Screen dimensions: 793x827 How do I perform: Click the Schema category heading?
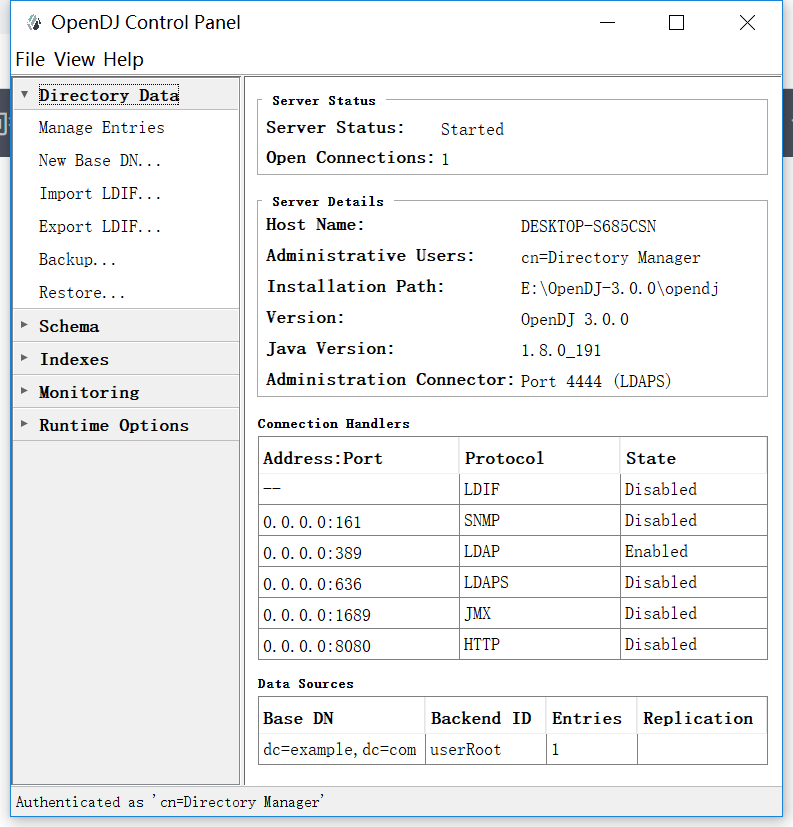click(x=69, y=326)
